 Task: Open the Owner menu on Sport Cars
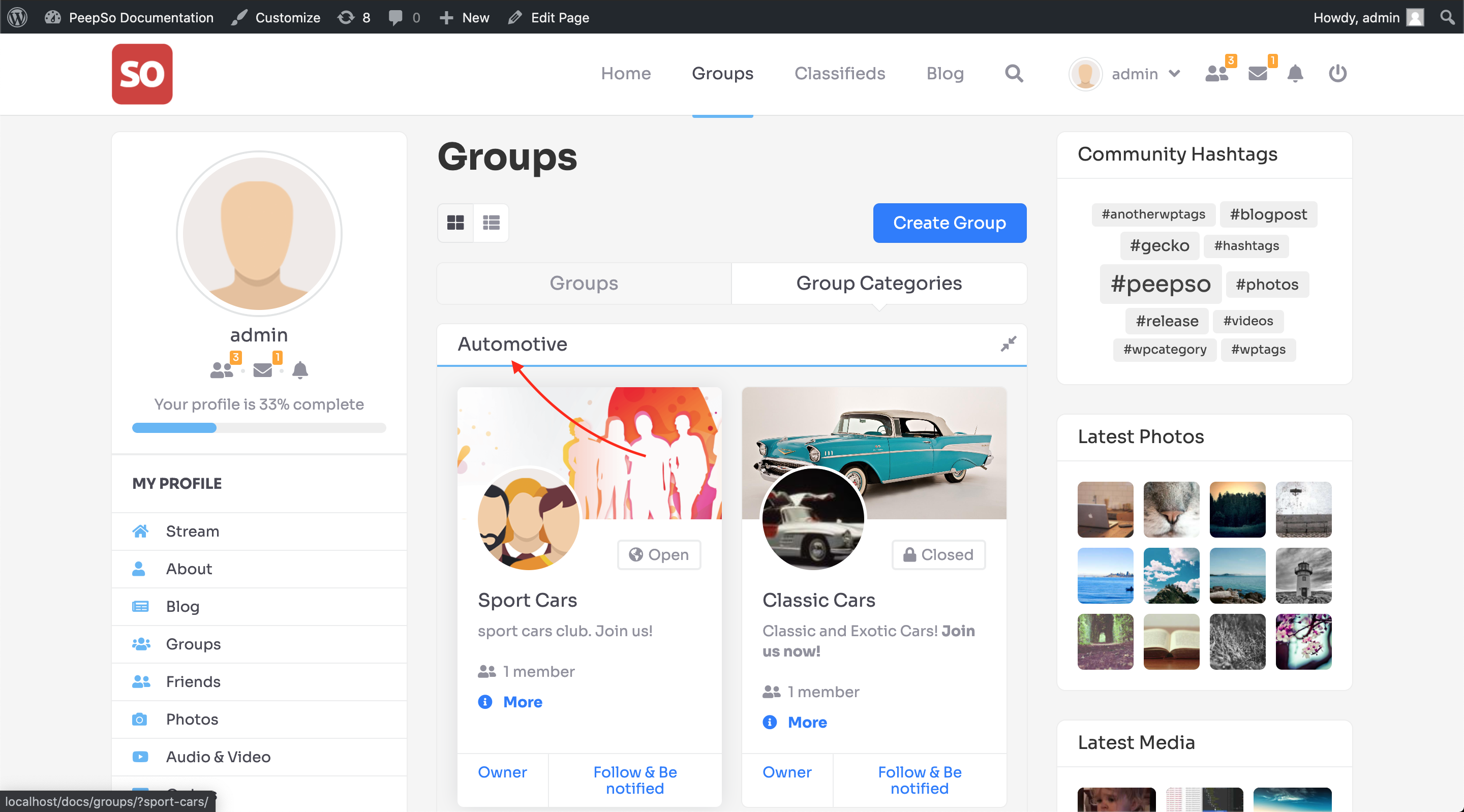click(502, 772)
